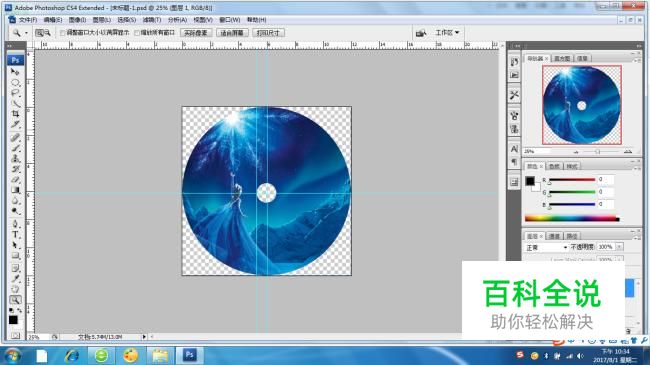Viewport: 650px width, 365px height.
Task: Open the 正常 blend mode dropdown
Action: [x=546, y=247]
